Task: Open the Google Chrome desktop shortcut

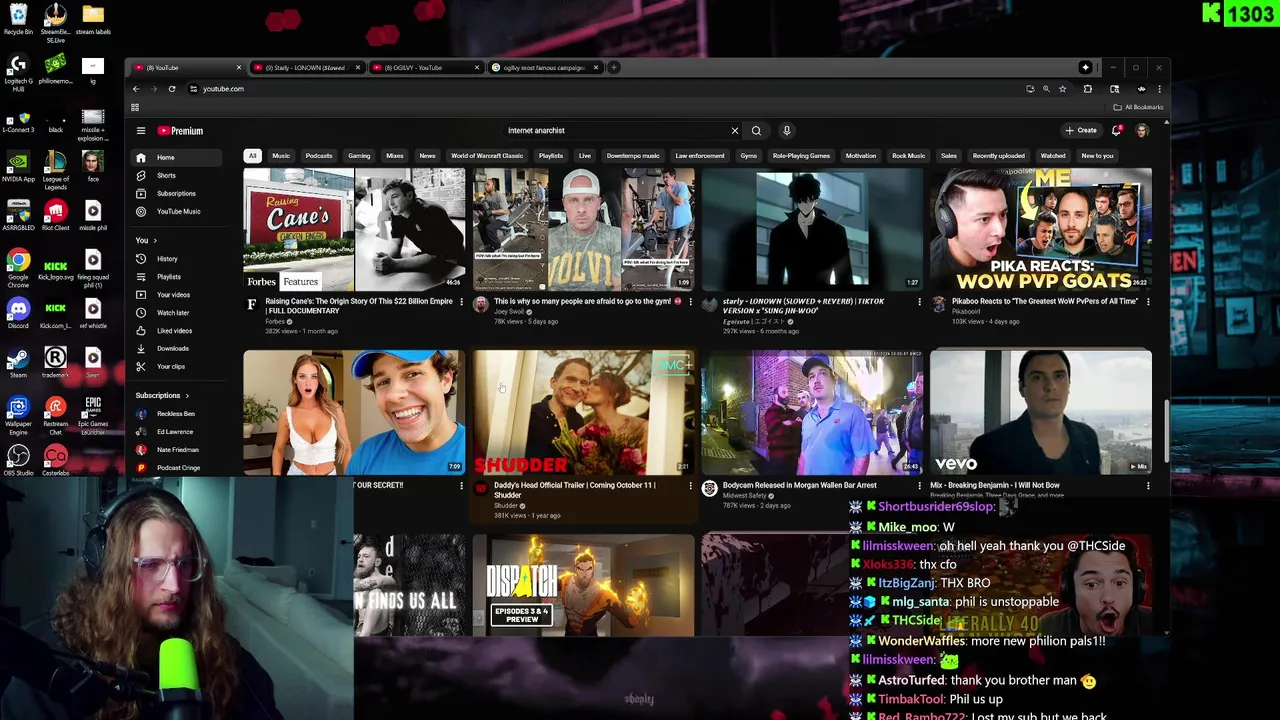Action: [18, 266]
